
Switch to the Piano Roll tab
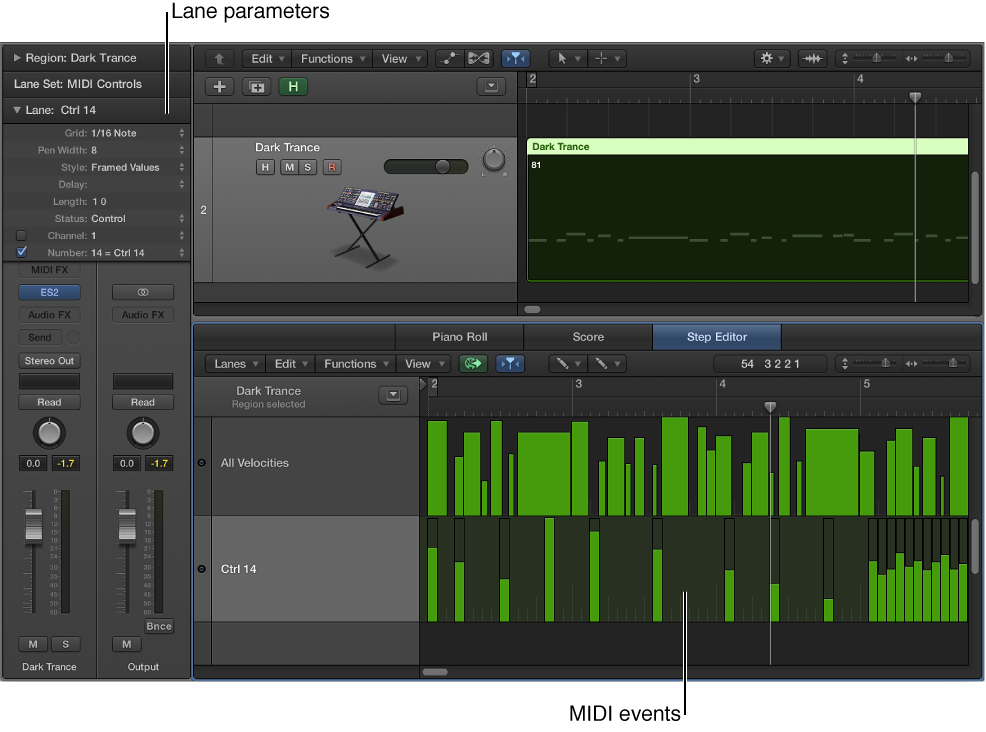tap(459, 337)
